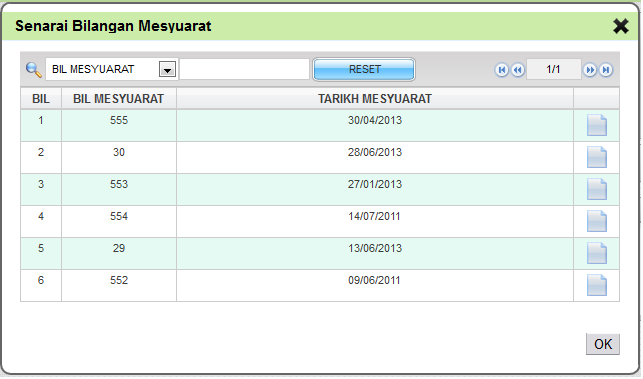Screen dimensions: 643x379
Task: Click the page indicator 1/1 field
Action: coord(553,69)
